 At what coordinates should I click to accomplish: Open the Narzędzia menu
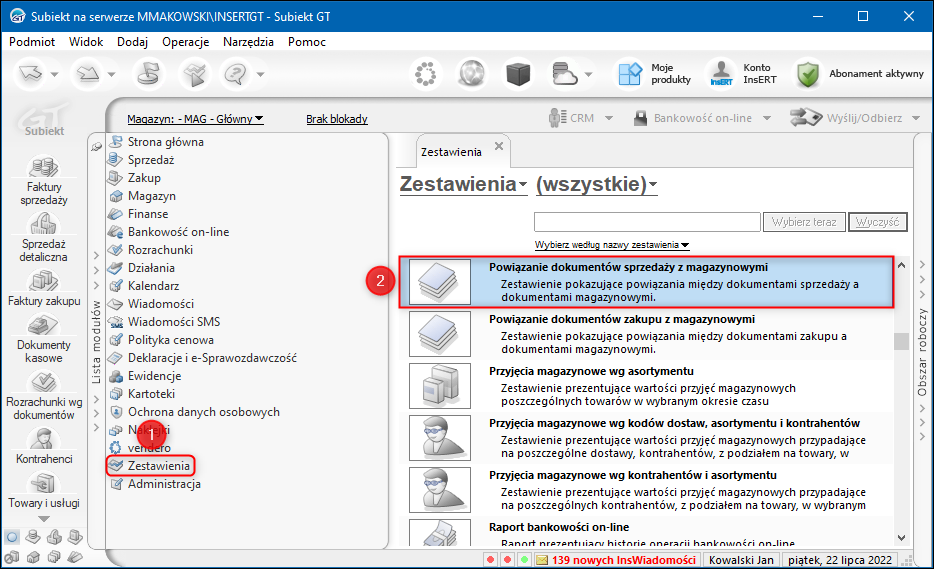click(248, 42)
